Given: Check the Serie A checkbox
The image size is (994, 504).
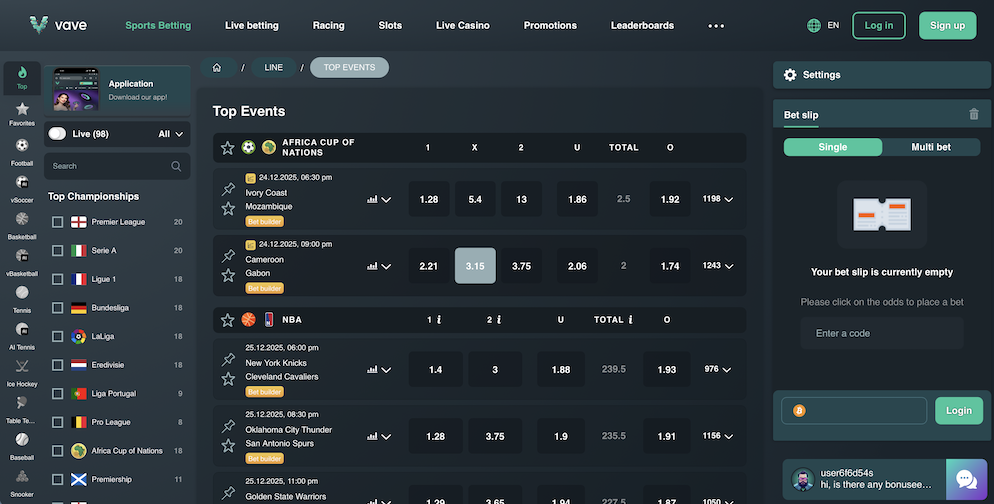Looking at the screenshot, I should [58, 250].
